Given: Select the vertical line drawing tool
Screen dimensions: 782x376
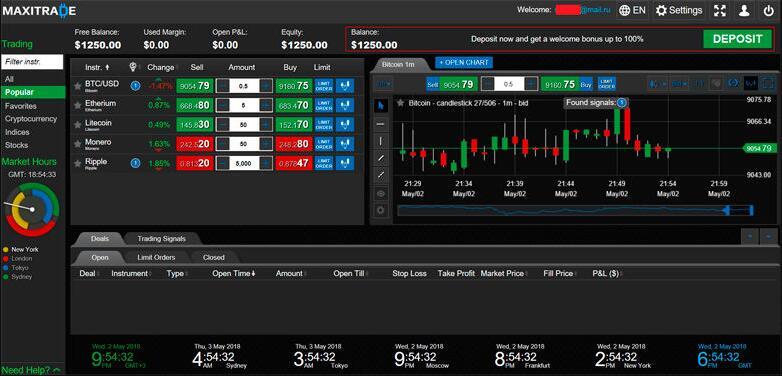Looking at the screenshot, I should click(381, 141).
